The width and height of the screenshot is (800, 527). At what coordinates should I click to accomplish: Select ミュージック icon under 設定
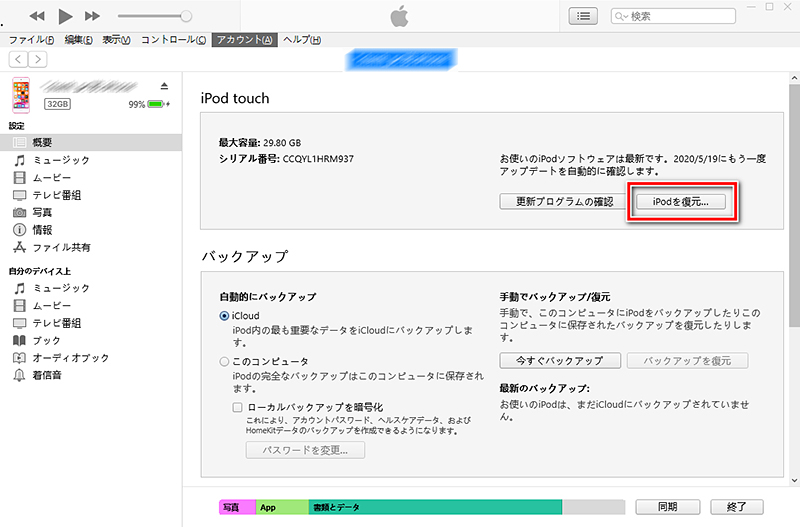click(x=19, y=160)
